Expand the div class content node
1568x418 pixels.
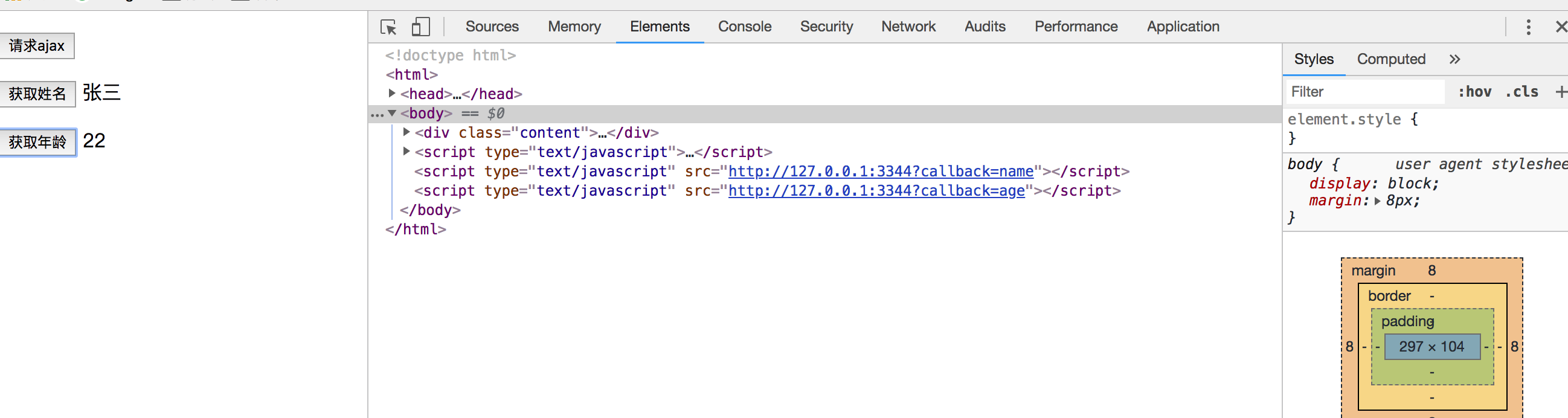pos(406,132)
